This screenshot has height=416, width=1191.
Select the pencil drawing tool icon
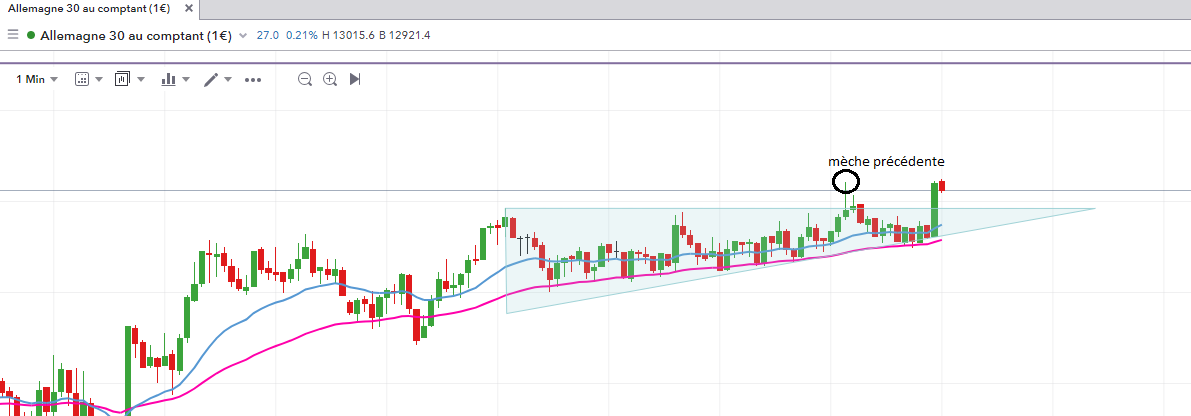pyautogui.click(x=211, y=79)
